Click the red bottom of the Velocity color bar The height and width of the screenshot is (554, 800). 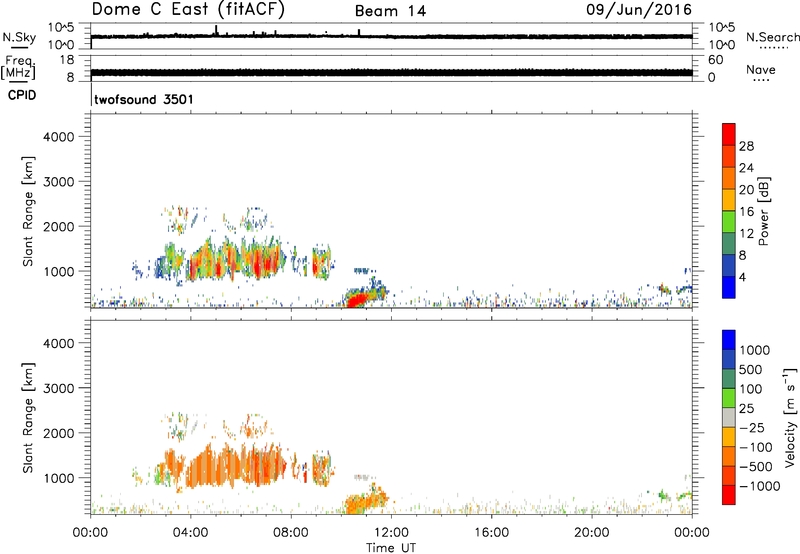coord(729,495)
